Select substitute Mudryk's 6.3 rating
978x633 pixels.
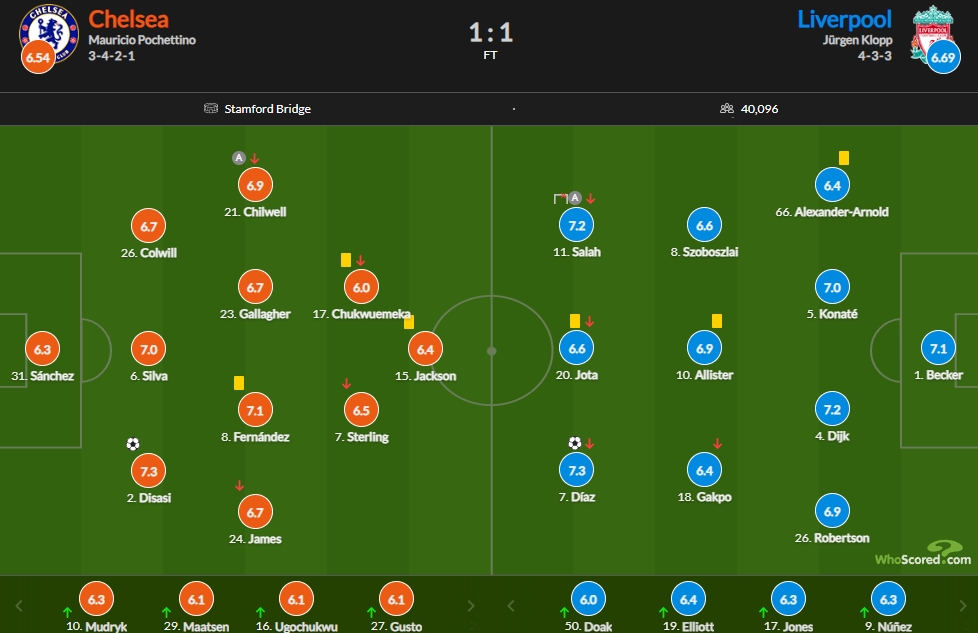pos(97,599)
